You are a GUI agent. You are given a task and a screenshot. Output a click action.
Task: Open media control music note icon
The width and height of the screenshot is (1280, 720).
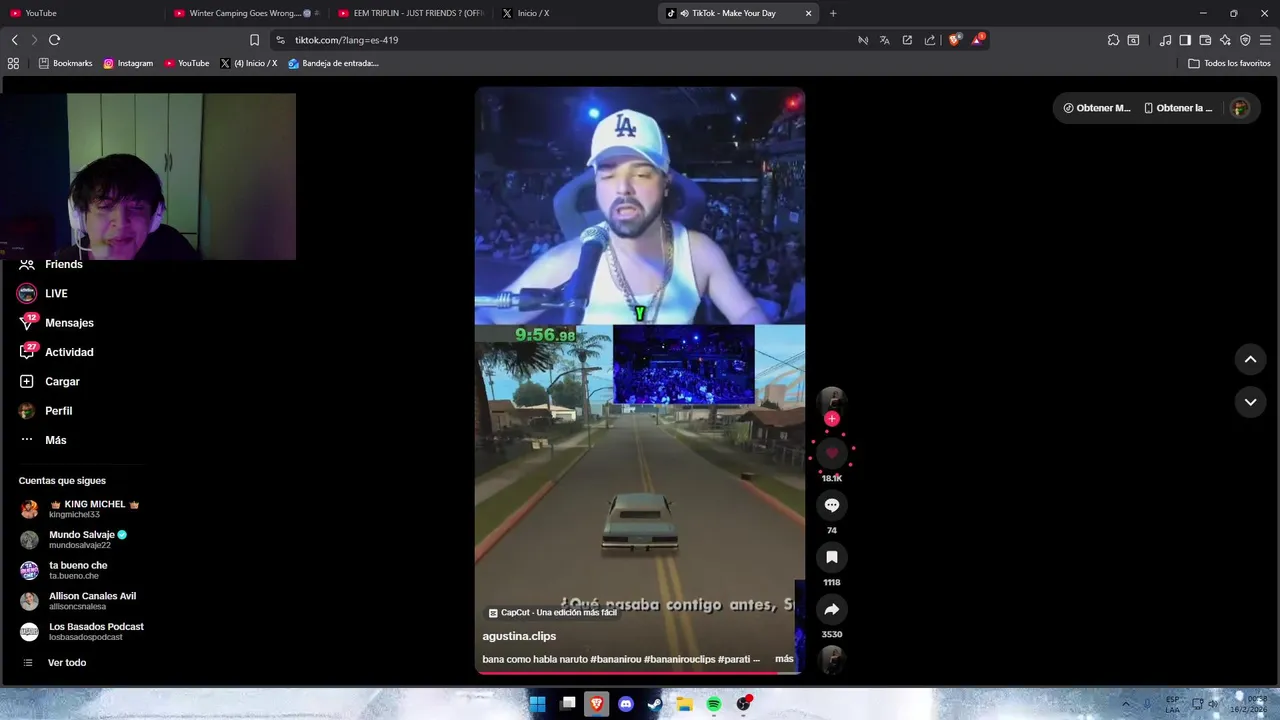click(1165, 40)
